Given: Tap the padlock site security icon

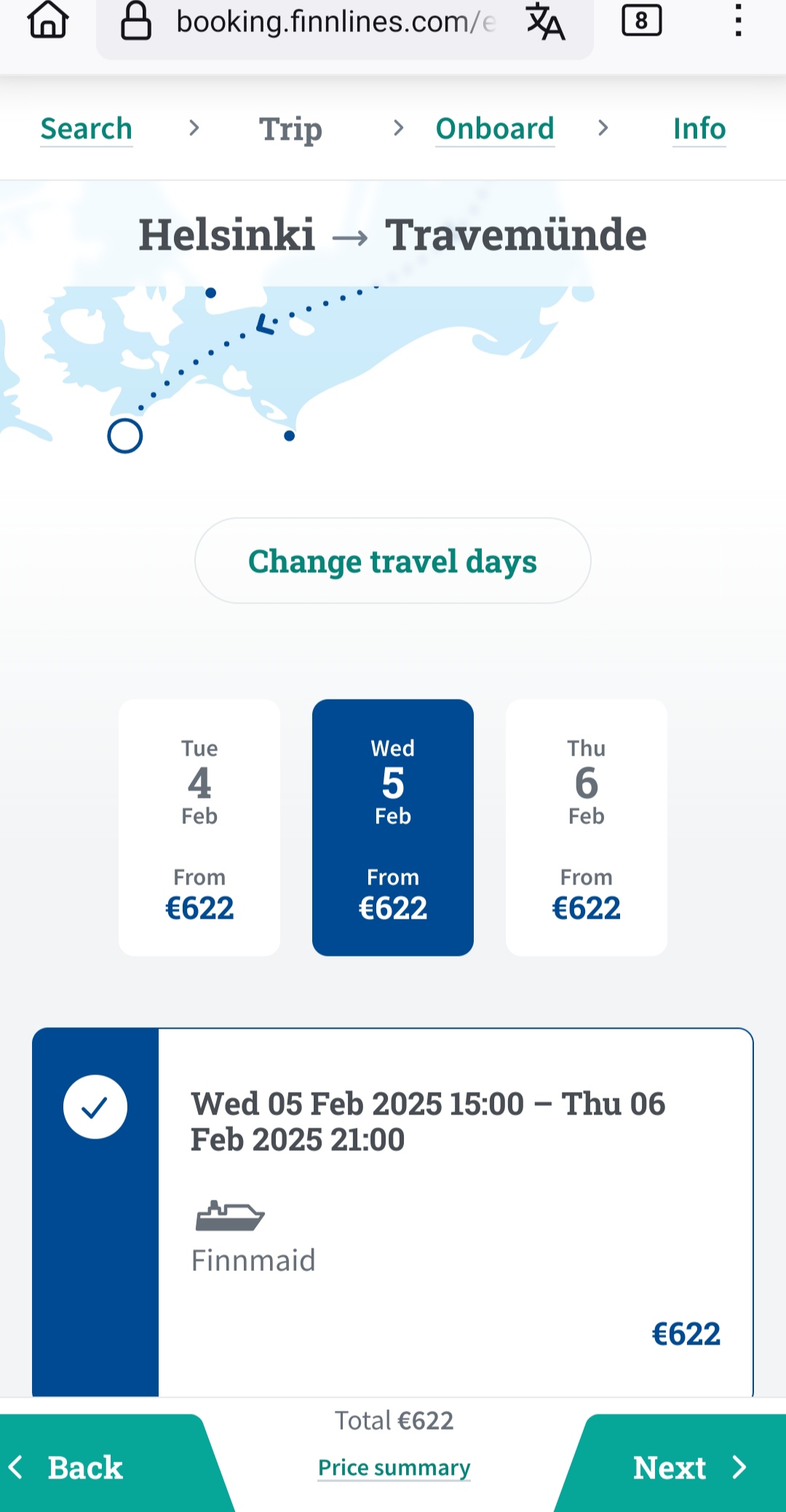Looking at the screenshot, I should [x=136, y=20].
